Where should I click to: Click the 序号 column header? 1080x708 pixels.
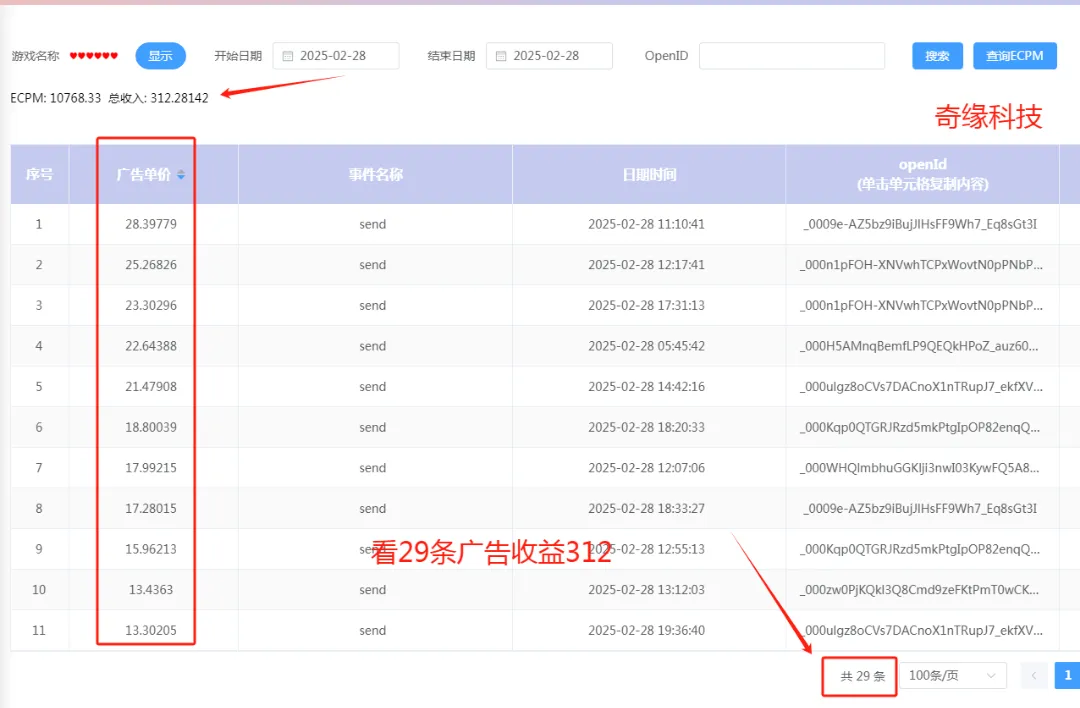(x=39, y=175)
